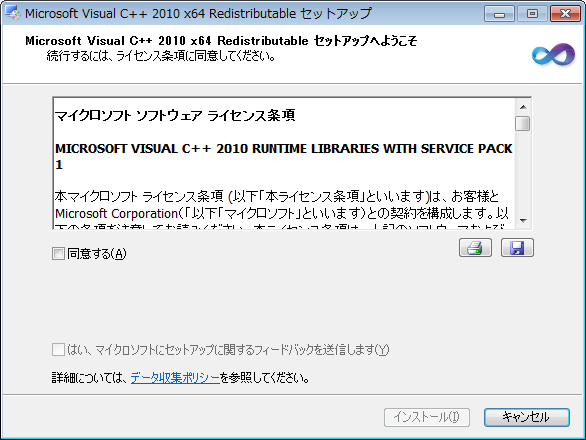586x440 pixels.
Task: Click the キャンセル button
Action: (527, 417)
